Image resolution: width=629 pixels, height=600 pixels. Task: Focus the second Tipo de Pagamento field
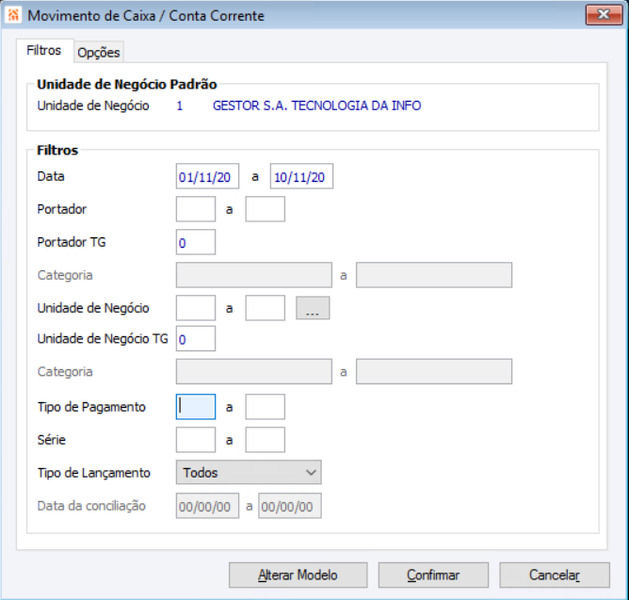265,407
